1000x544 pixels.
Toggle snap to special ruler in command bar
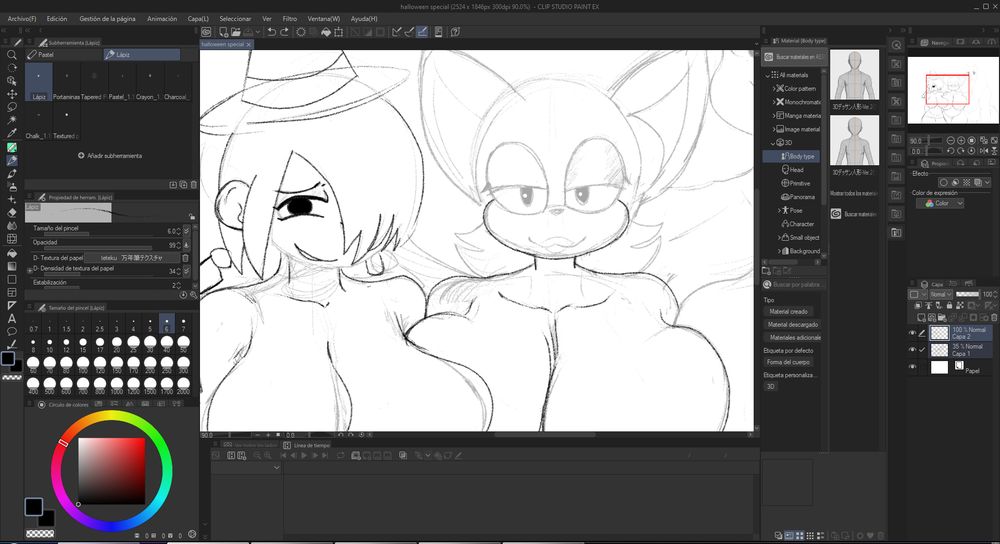[x=409, y=32]
